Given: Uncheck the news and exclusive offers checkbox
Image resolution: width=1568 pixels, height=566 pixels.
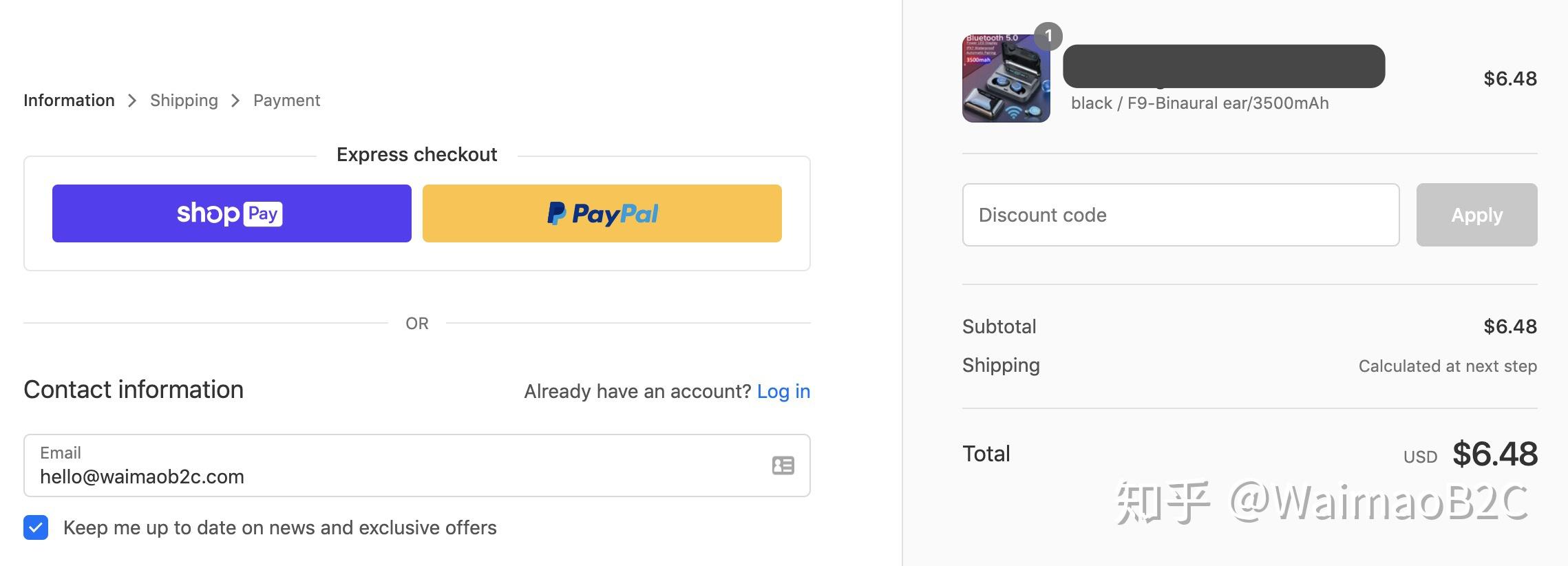Looking at the screenshot, I should (36, 527).
